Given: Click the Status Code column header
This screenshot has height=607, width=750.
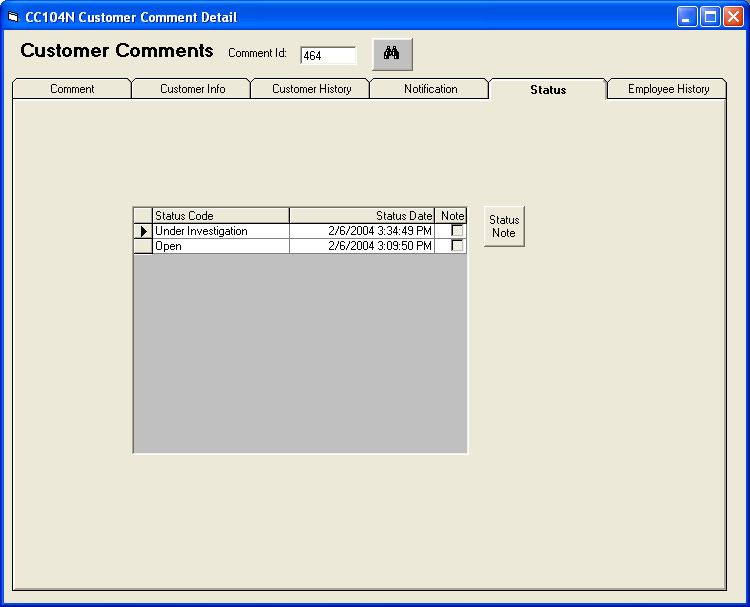Looking at the screenshot, I should (220, 216).
